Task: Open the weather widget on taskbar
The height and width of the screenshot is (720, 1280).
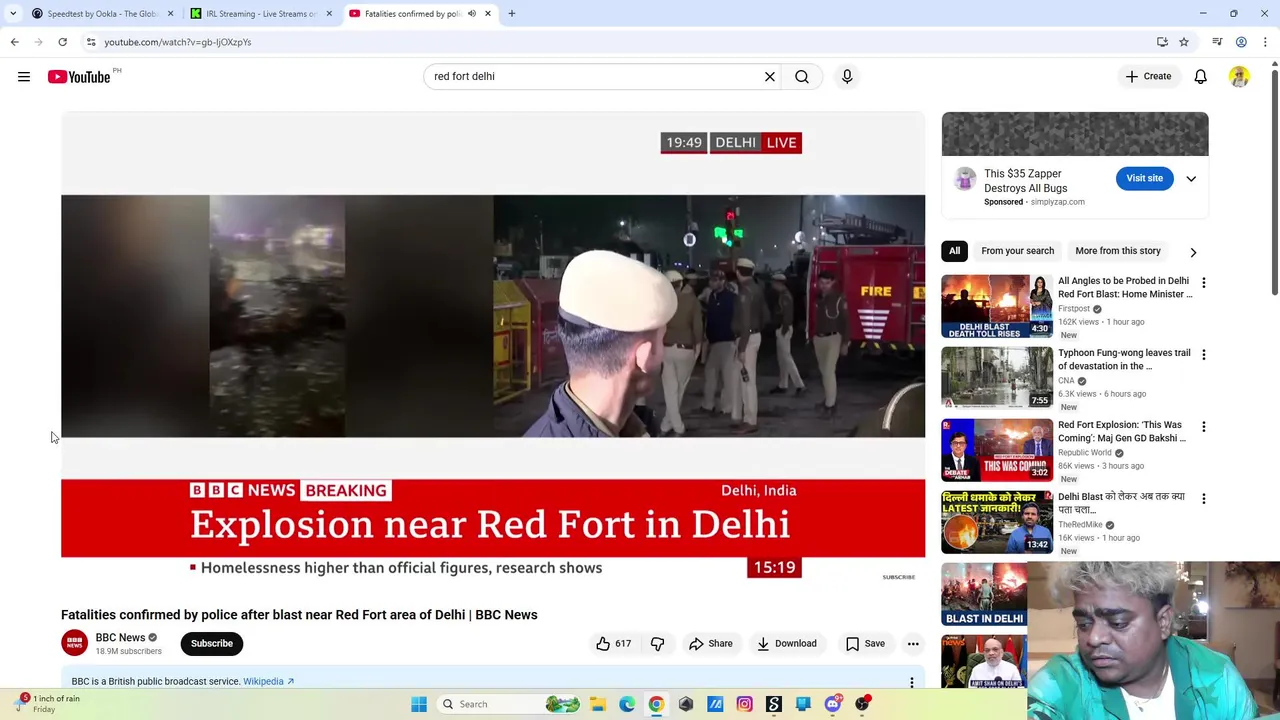Action: 47,704
